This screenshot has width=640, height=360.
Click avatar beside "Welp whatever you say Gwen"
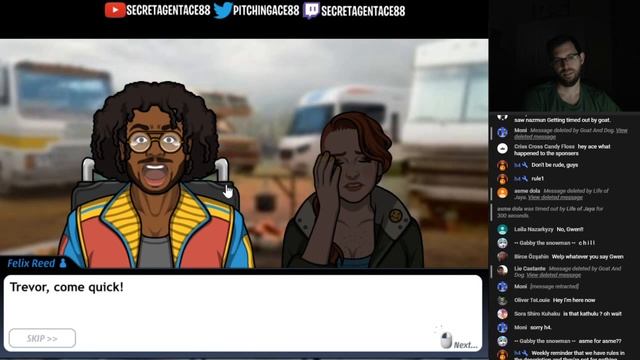click(502, 257)
